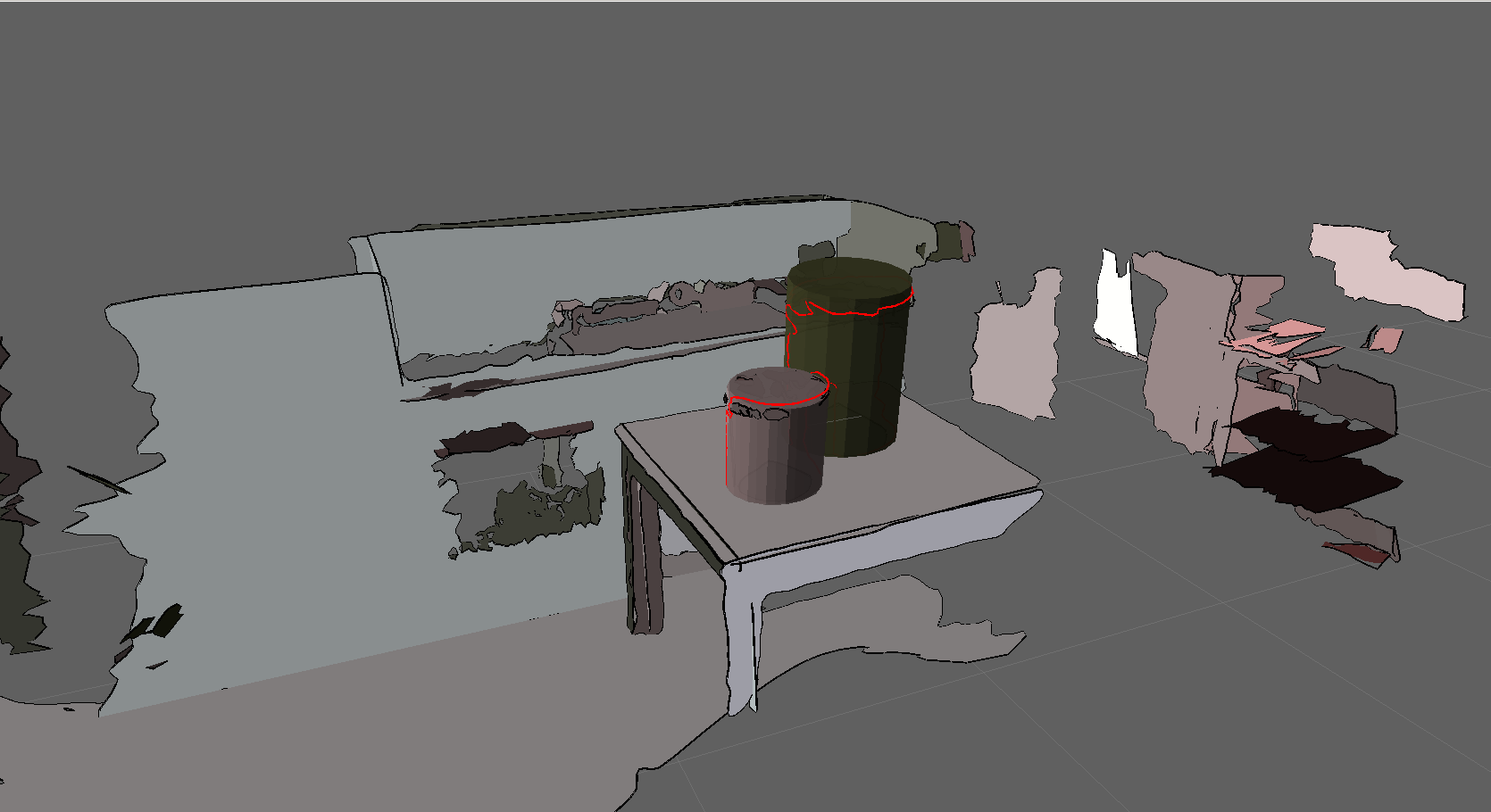This screenshot has width=1491, height=812.
Task: Select the short gray cylinder on table
Action: coord(773,455)
